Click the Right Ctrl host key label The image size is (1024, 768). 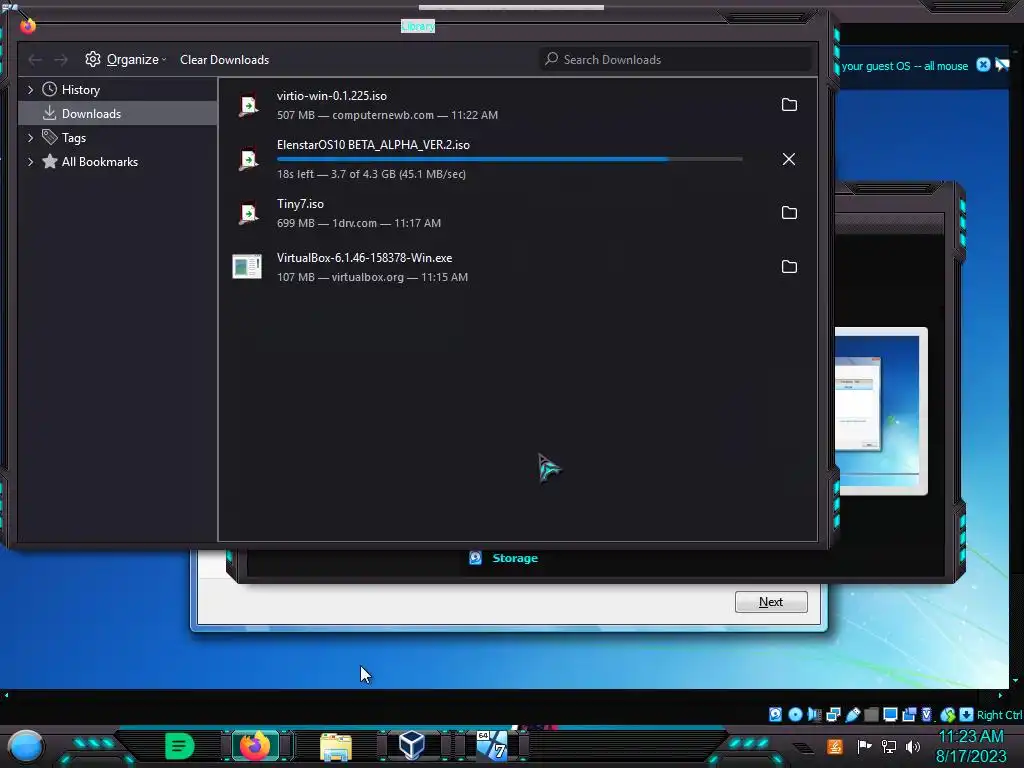pyautogui.click(x=1000, y=715)
